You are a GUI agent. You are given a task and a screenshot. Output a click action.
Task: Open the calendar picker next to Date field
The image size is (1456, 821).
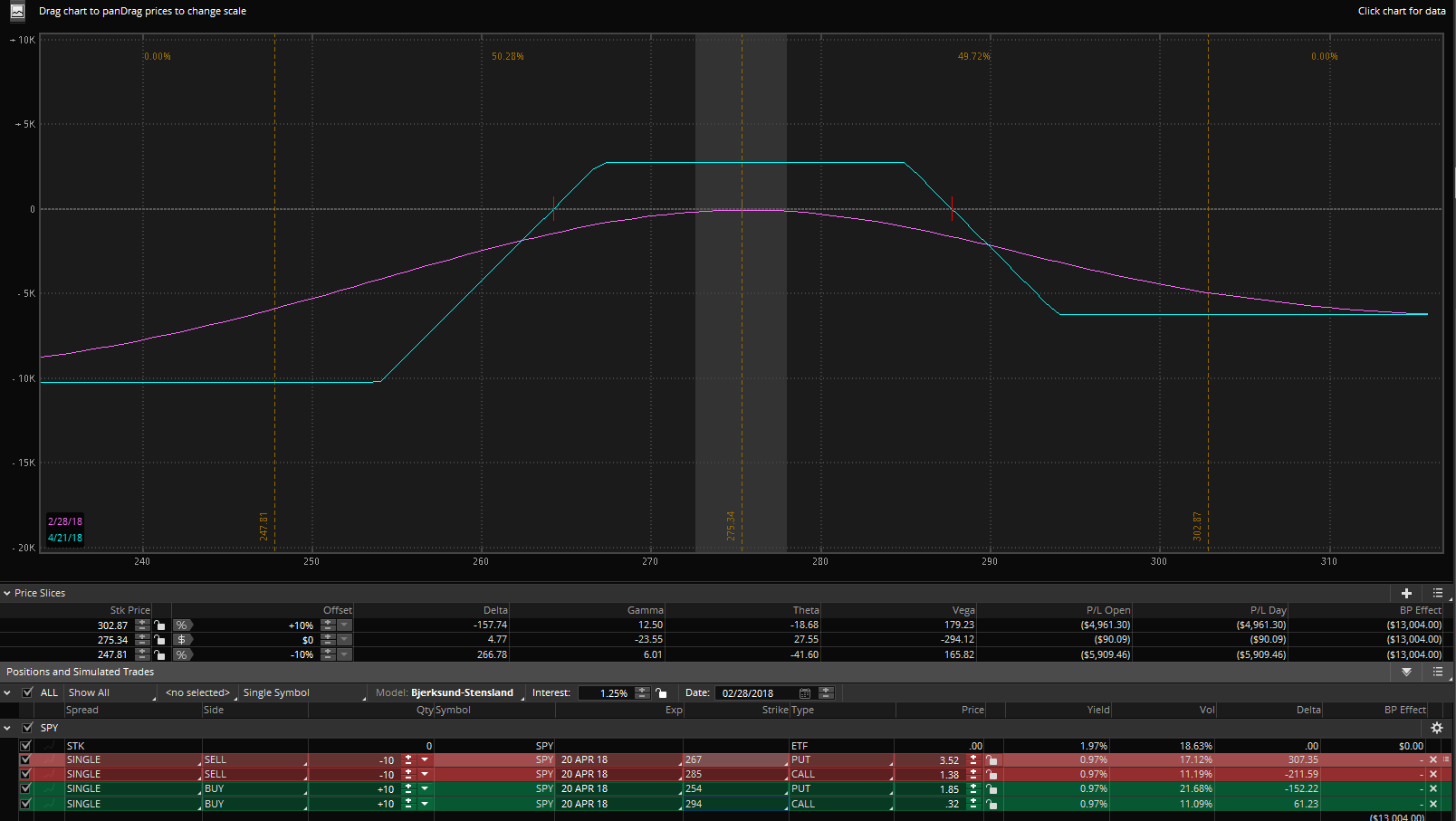804,693
